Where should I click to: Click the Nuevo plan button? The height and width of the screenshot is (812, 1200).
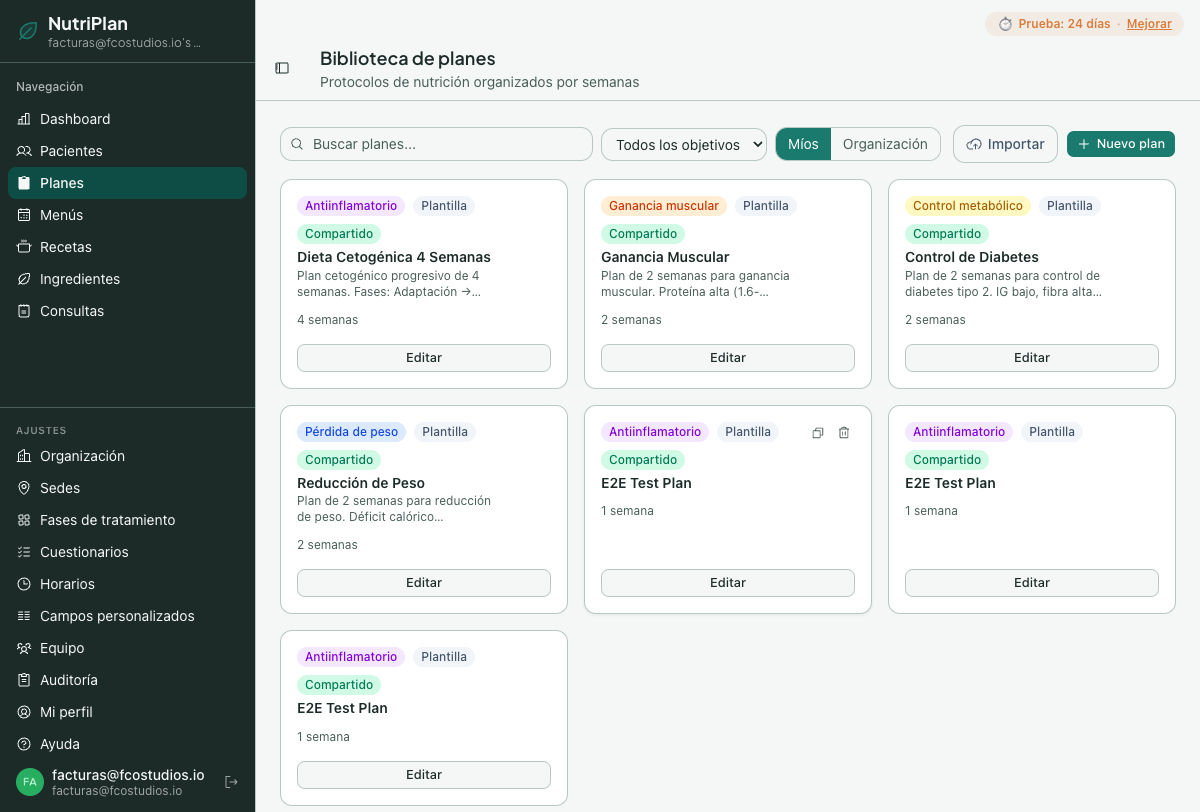[1120, 144]
